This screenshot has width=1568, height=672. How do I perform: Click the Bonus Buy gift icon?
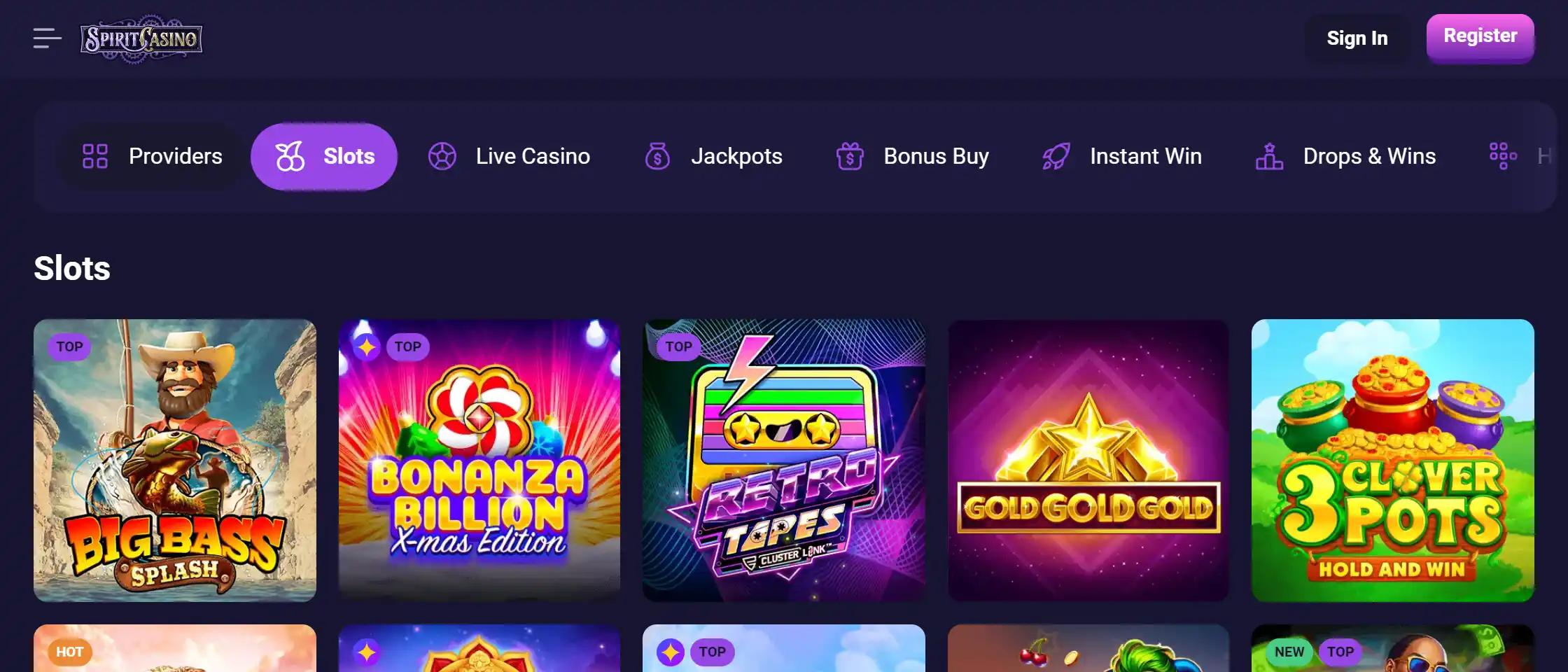coord(850,156)
